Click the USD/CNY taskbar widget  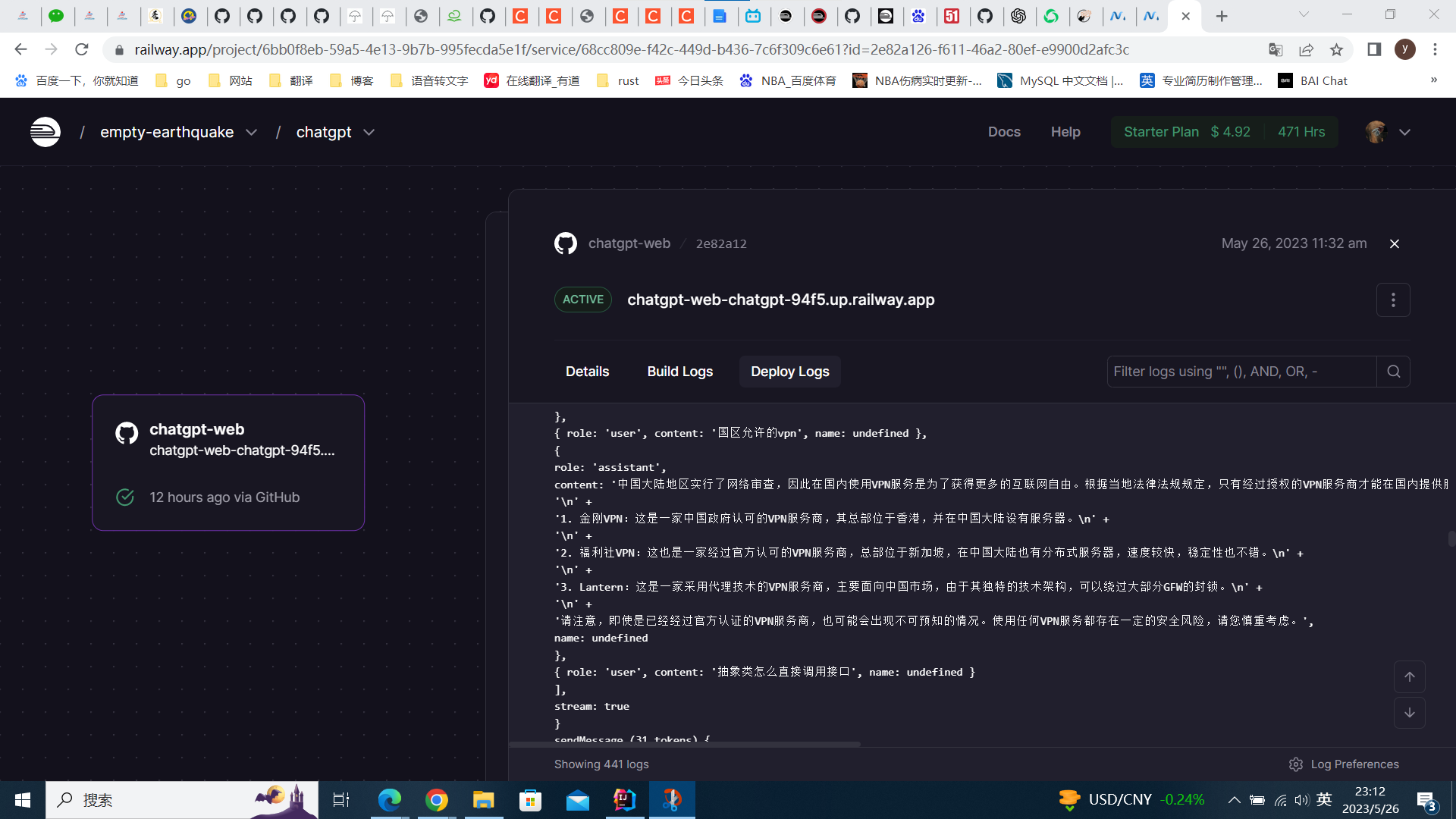(x=1131, y=800)
